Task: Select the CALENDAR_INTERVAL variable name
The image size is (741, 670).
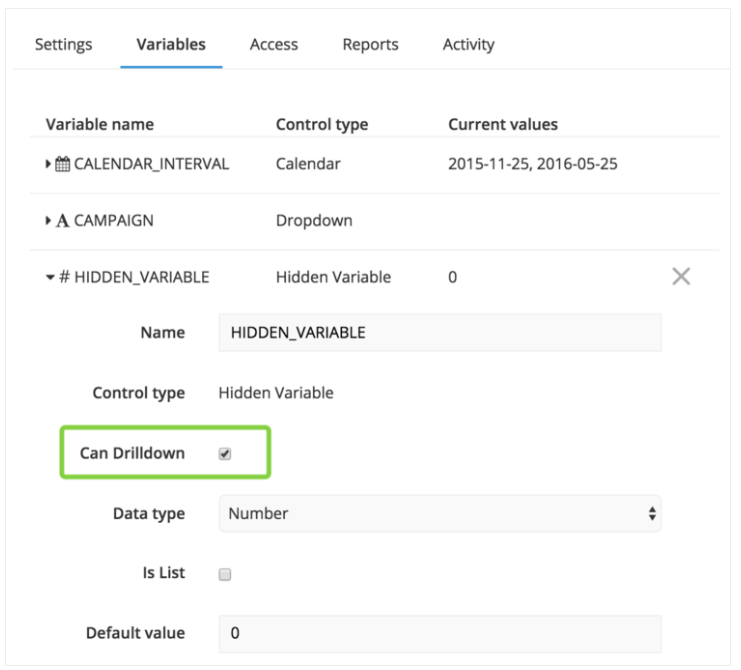Action: point(152,164)
